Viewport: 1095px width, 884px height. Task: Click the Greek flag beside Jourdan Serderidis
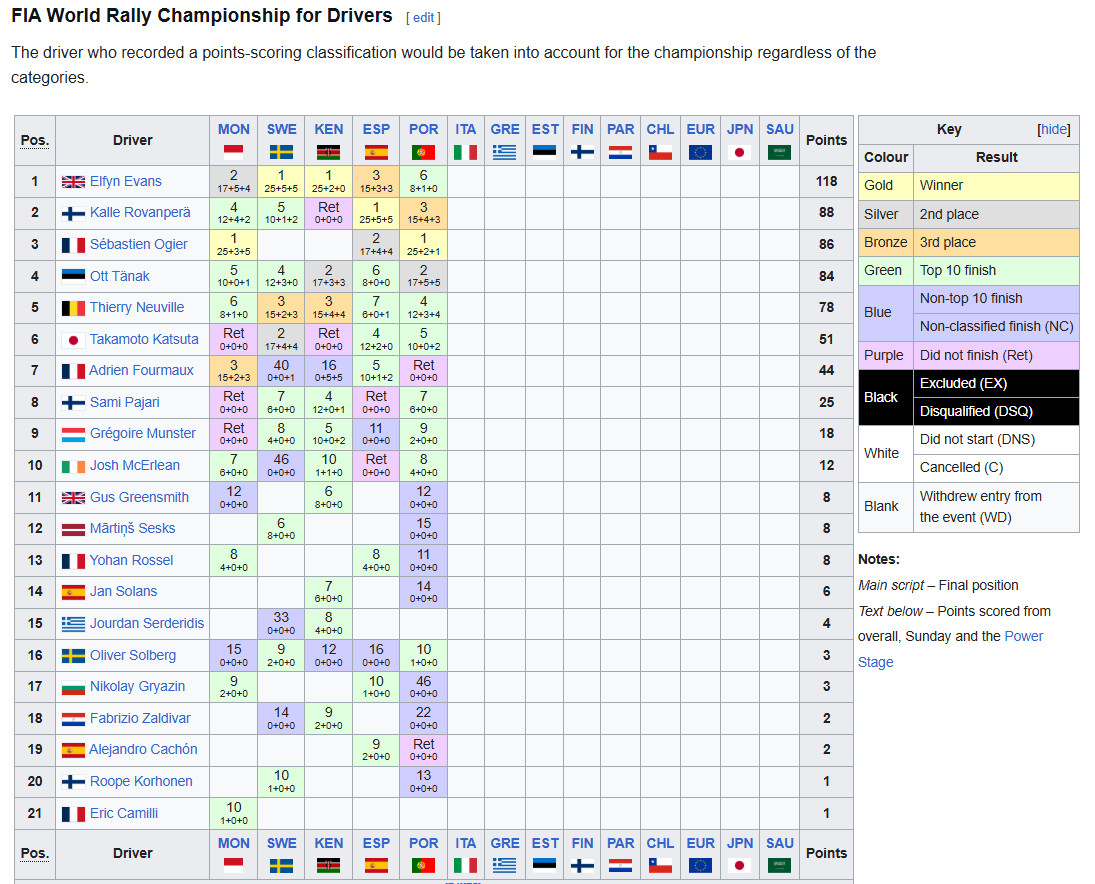point(73,624)
